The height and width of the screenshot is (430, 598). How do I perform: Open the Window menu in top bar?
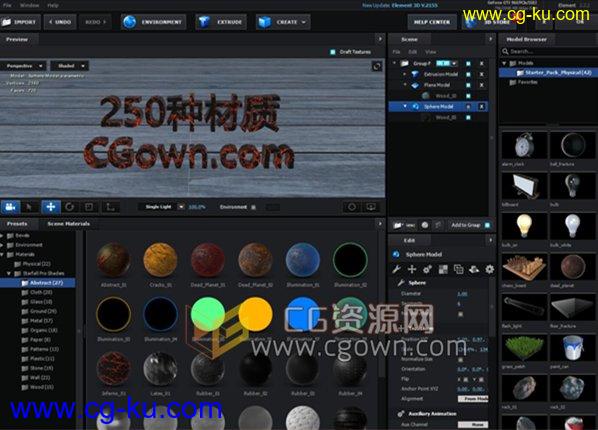tap(29, 5)
